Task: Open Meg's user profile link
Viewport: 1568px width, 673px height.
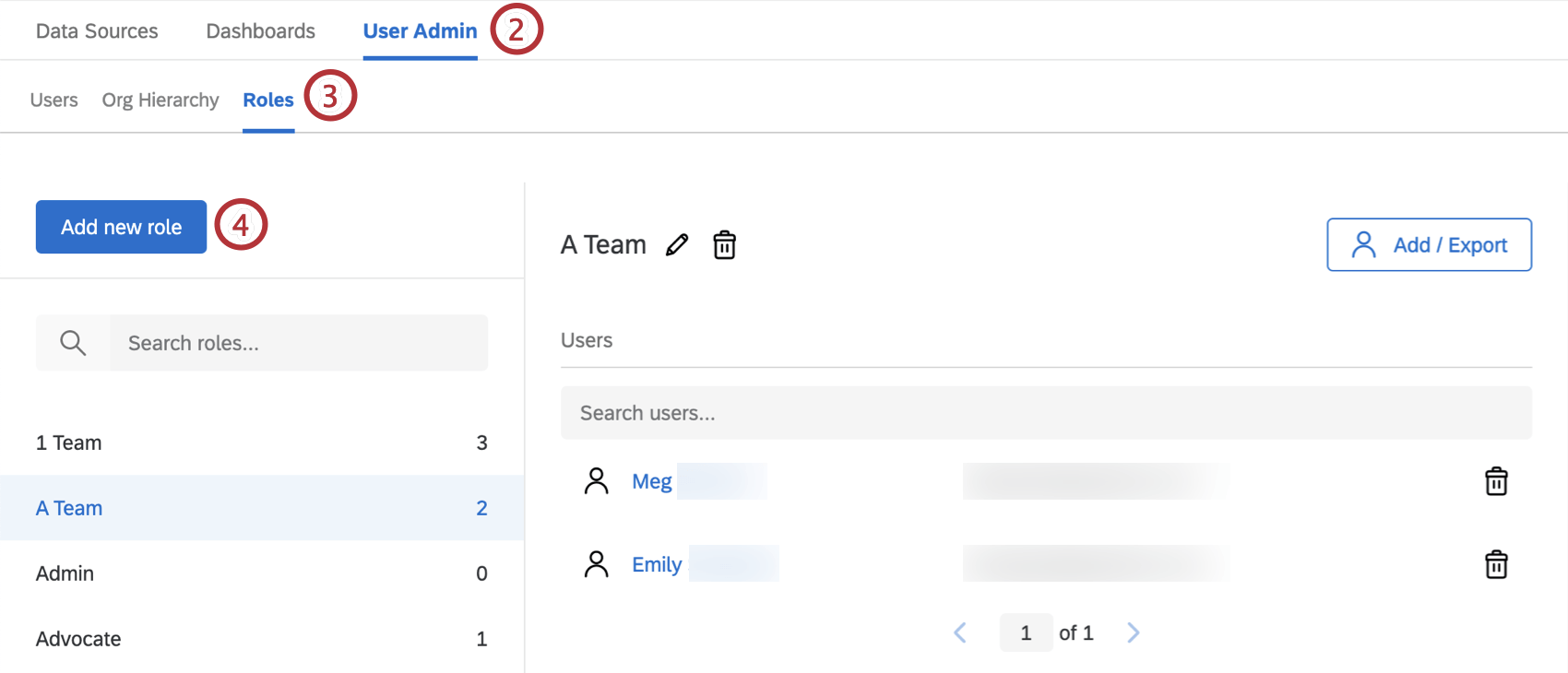Action: click(x=652, y=481)
